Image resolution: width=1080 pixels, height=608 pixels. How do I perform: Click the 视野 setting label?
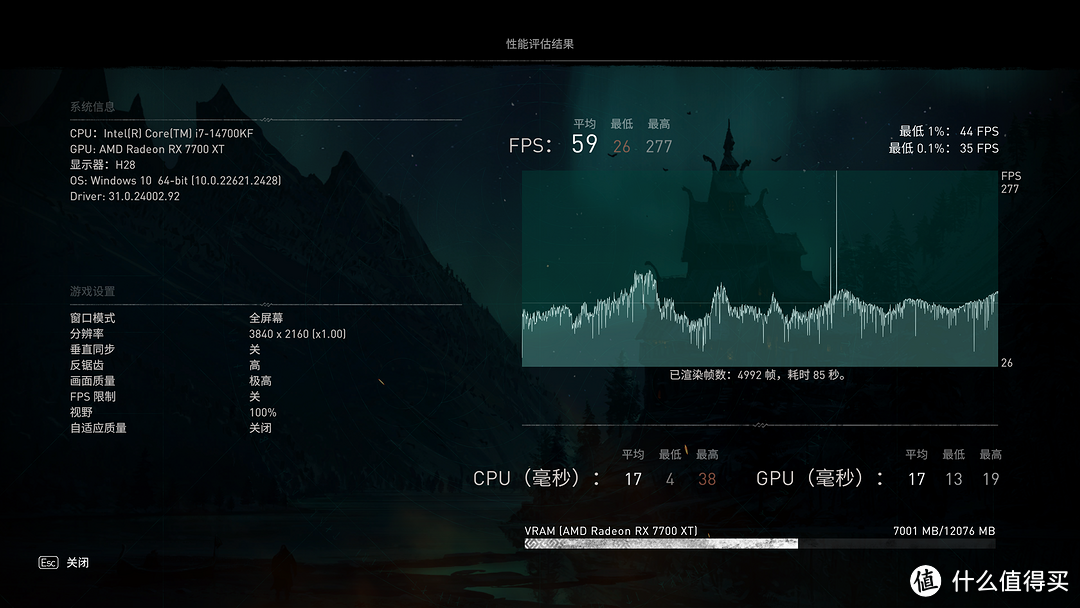point(81,412)
